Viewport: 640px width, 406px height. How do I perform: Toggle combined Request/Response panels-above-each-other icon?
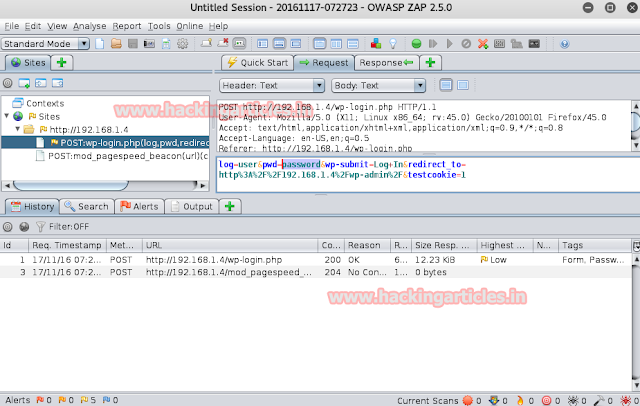click(x=353, y=44)
